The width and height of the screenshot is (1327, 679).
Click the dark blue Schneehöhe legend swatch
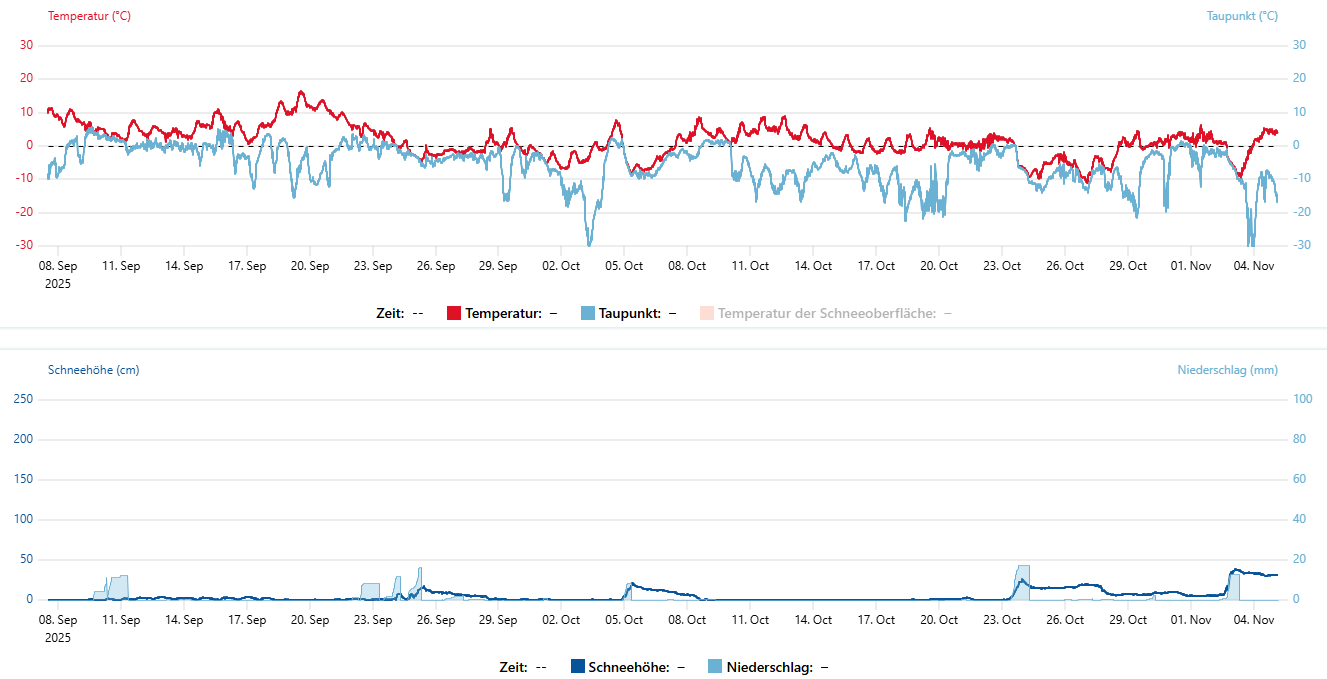[577, 667]
